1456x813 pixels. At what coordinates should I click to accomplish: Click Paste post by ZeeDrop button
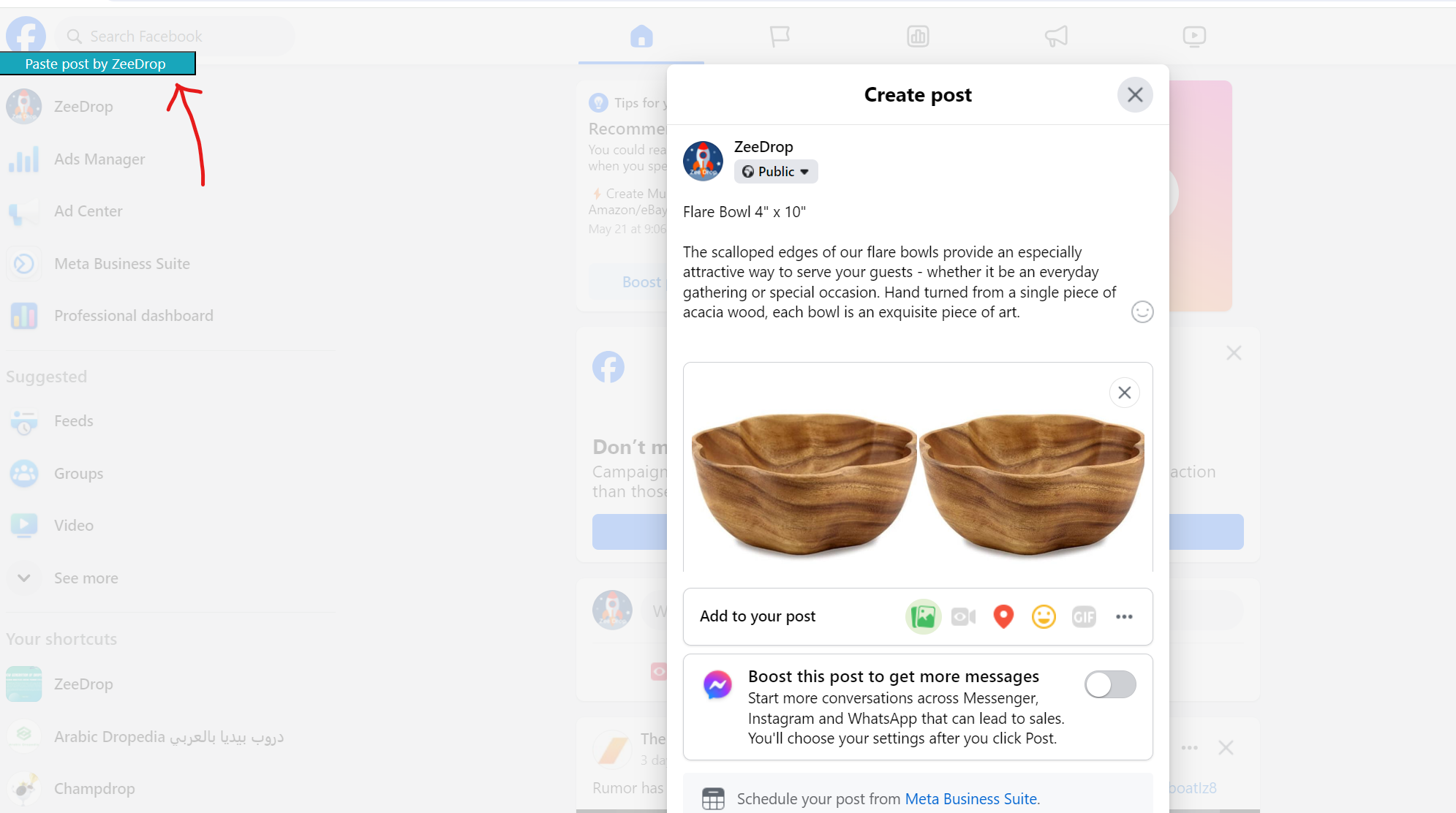tap(97, 64)
